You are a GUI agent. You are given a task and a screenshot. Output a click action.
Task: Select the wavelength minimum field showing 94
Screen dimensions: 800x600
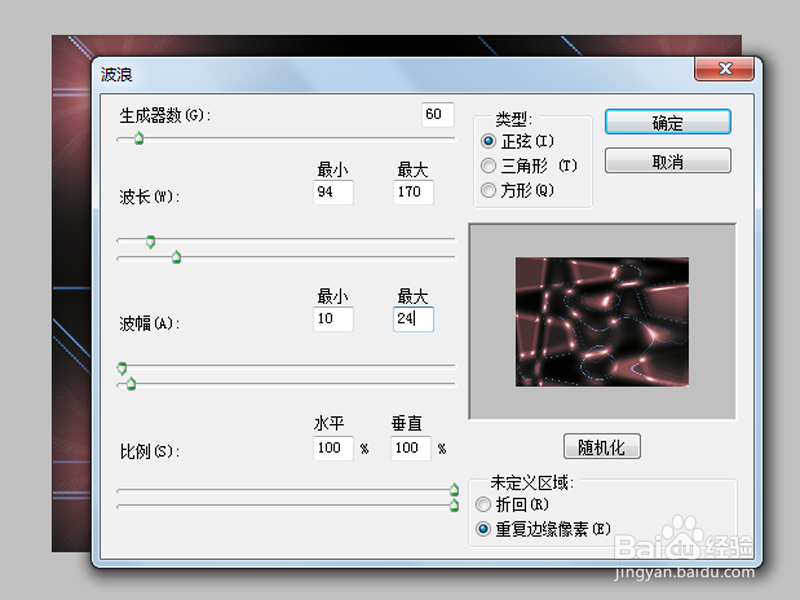click(x=333, y=192)
